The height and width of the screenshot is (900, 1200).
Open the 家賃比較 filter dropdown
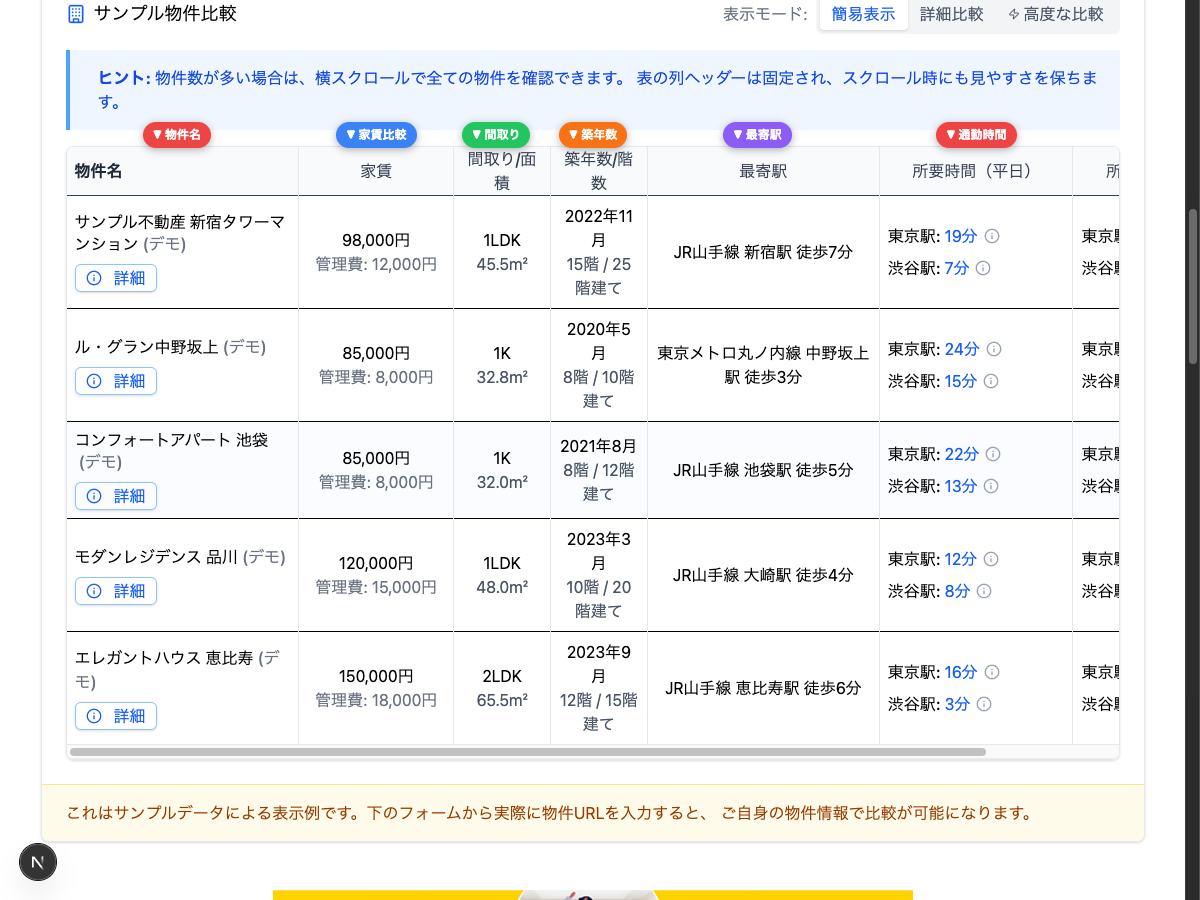tap(377, 134)
